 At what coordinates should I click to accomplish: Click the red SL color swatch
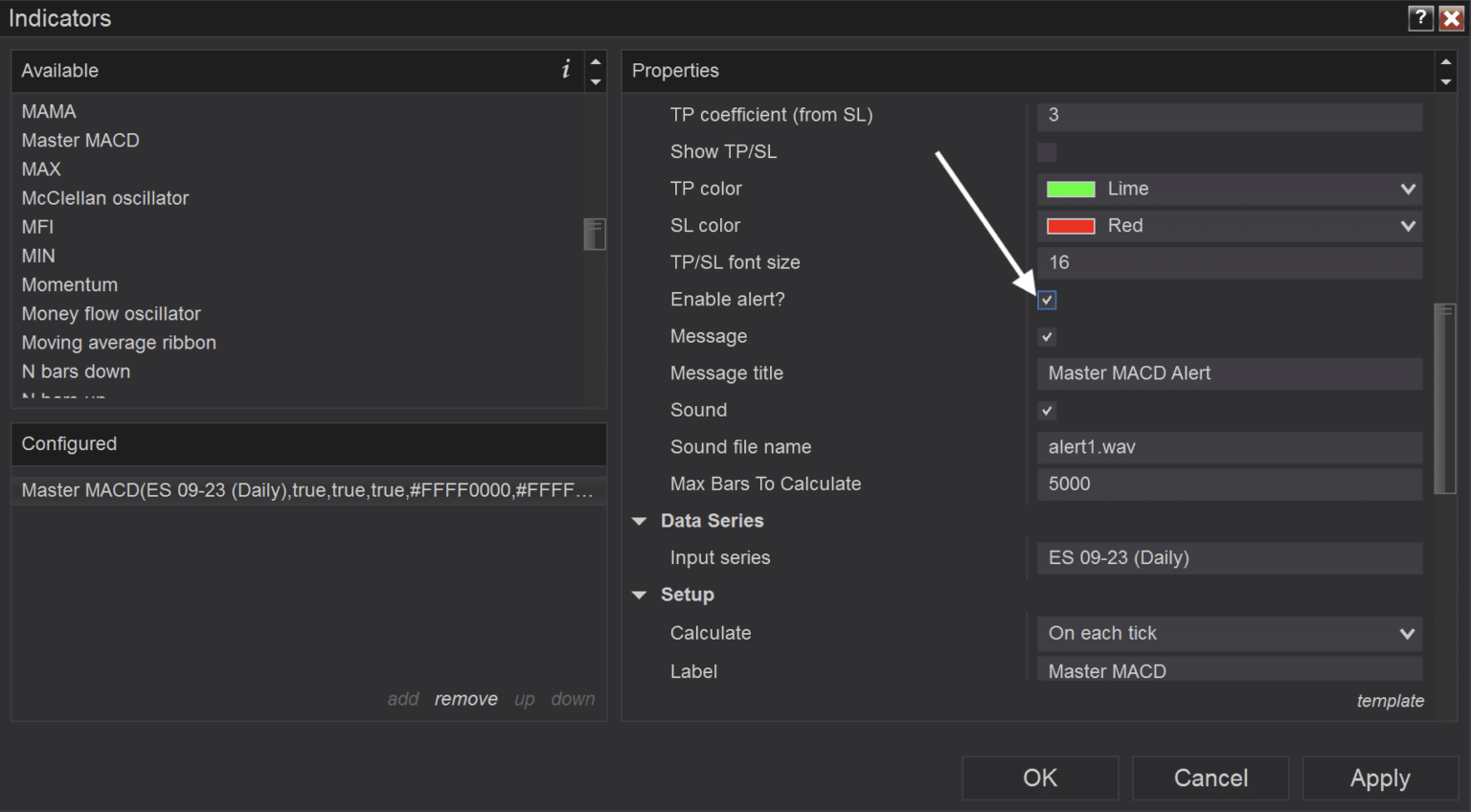[x=1071, y=226]
